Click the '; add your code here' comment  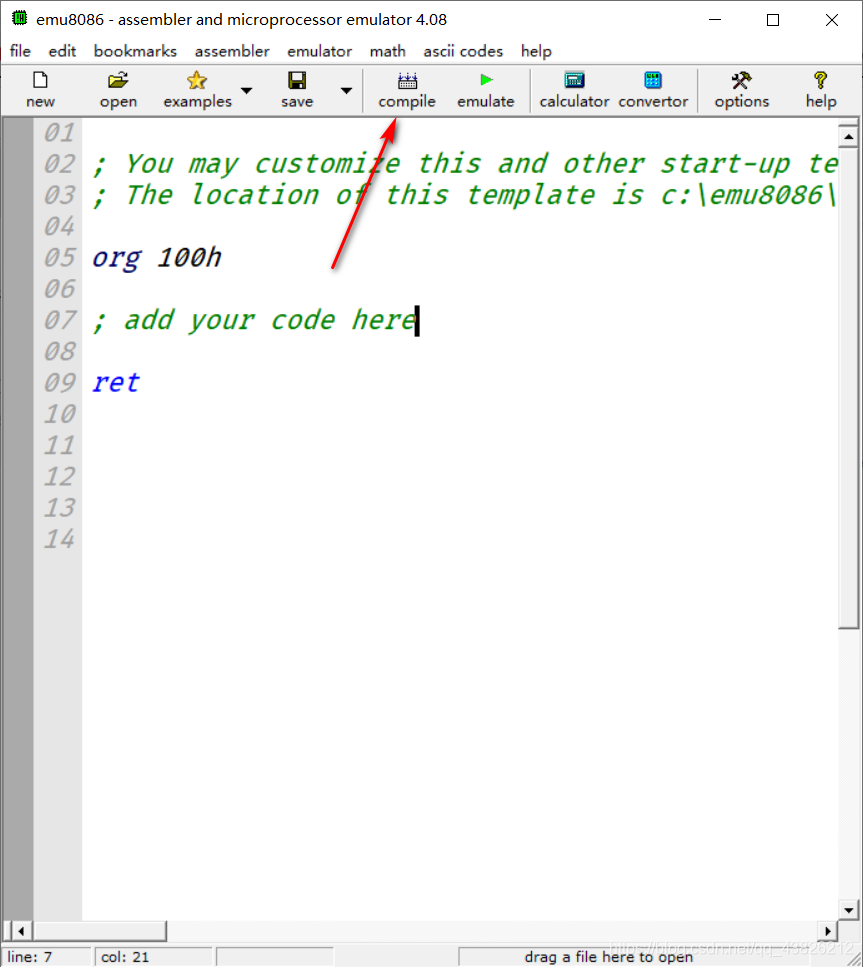[x=255, y=320]
